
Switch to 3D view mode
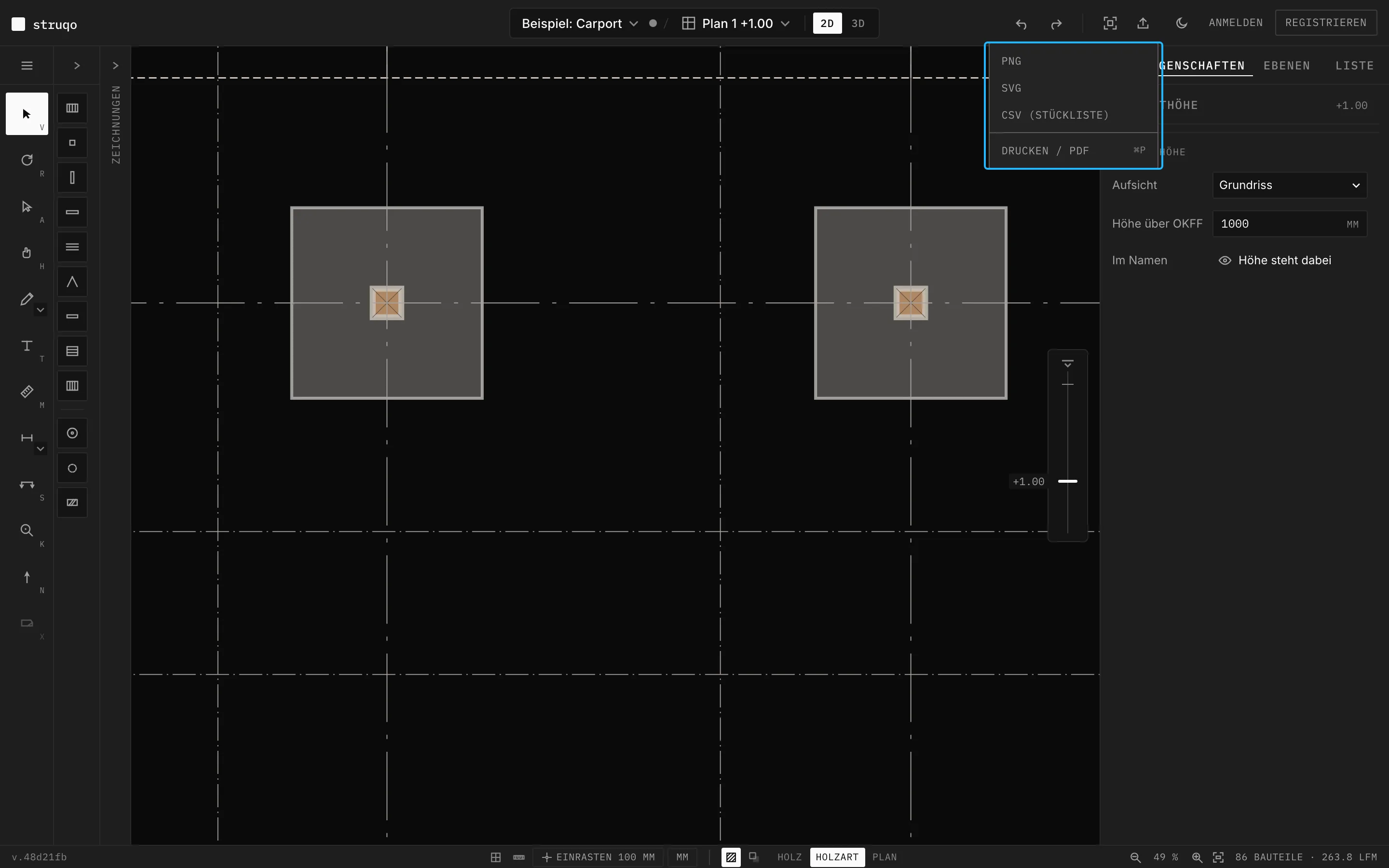(x=858, y=24)
